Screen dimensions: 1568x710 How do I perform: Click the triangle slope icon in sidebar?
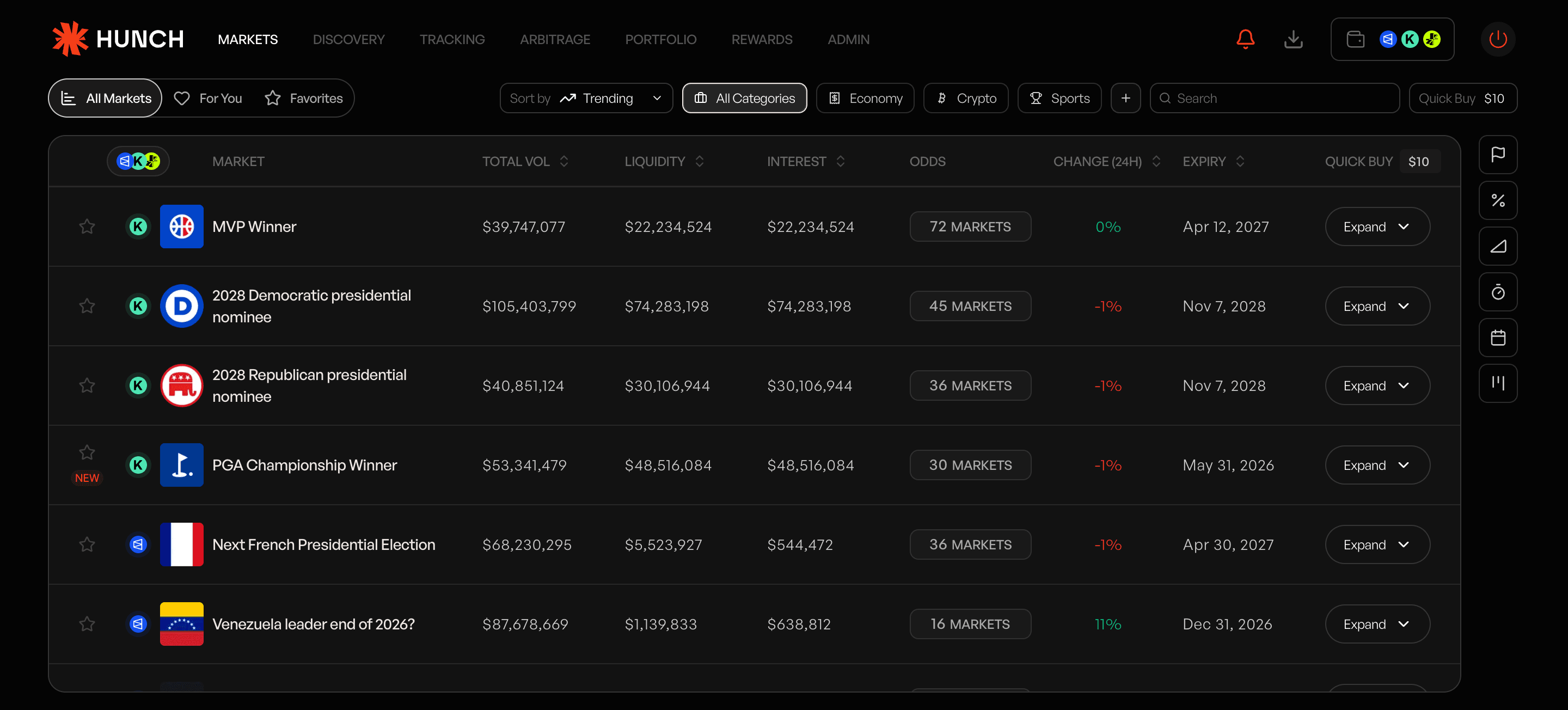(1497, 246)
